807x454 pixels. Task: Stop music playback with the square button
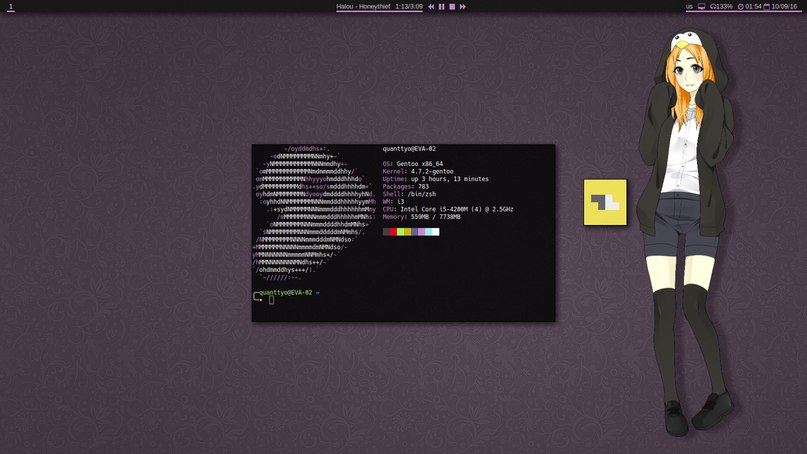pyautogui.click(x=452, y=6)
